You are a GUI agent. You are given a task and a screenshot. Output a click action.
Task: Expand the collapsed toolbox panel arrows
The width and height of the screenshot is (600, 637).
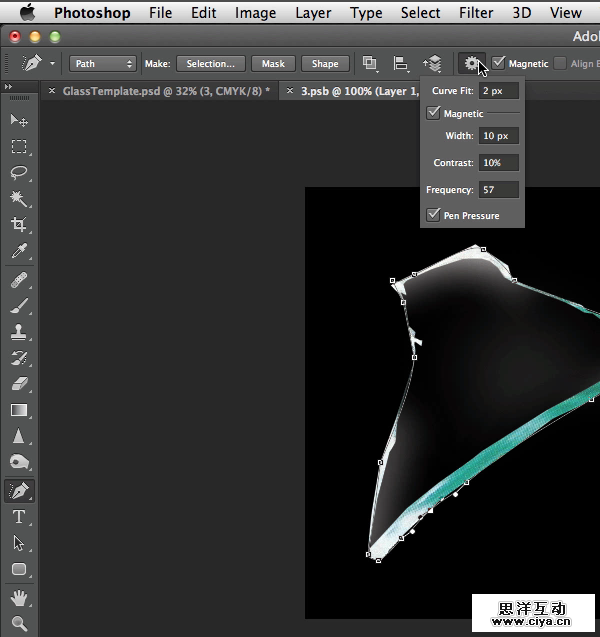point(9,86)
